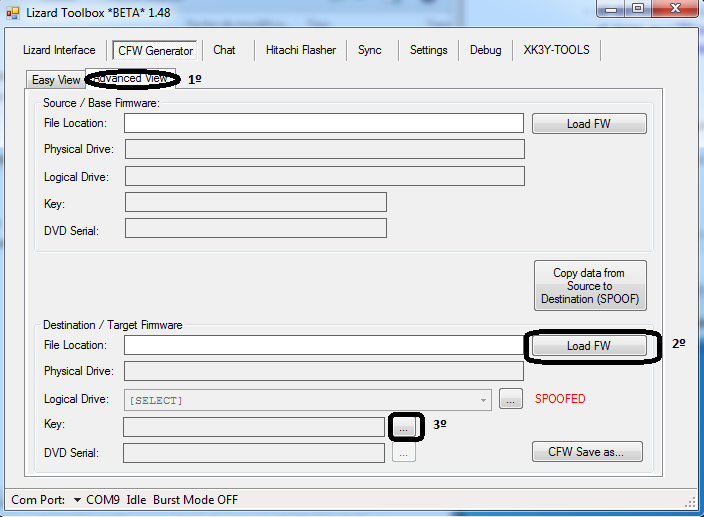Screen dimensions: 704x517
Task: Open the XK3Y-TOOLS tab
Action: (556, 50)
